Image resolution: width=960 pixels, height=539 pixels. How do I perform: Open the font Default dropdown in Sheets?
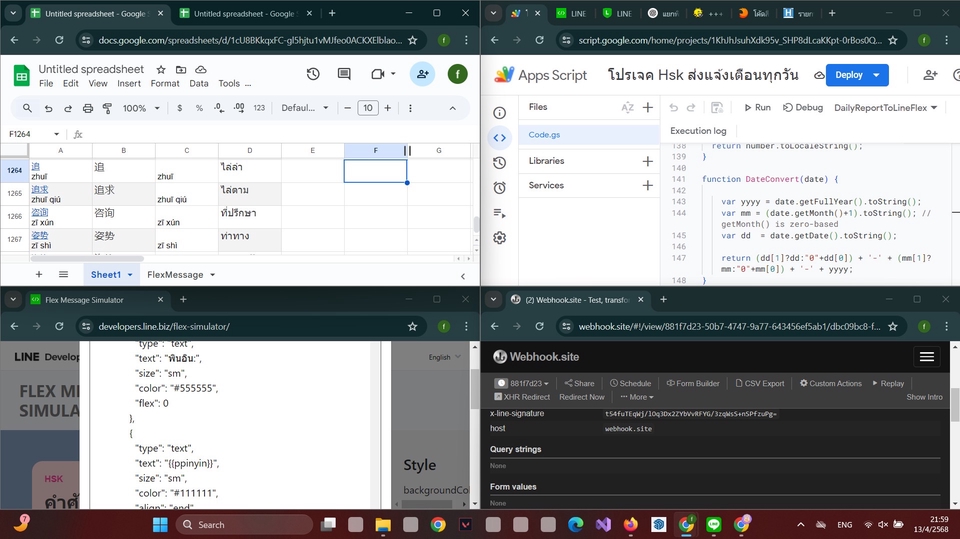[305, 108]
